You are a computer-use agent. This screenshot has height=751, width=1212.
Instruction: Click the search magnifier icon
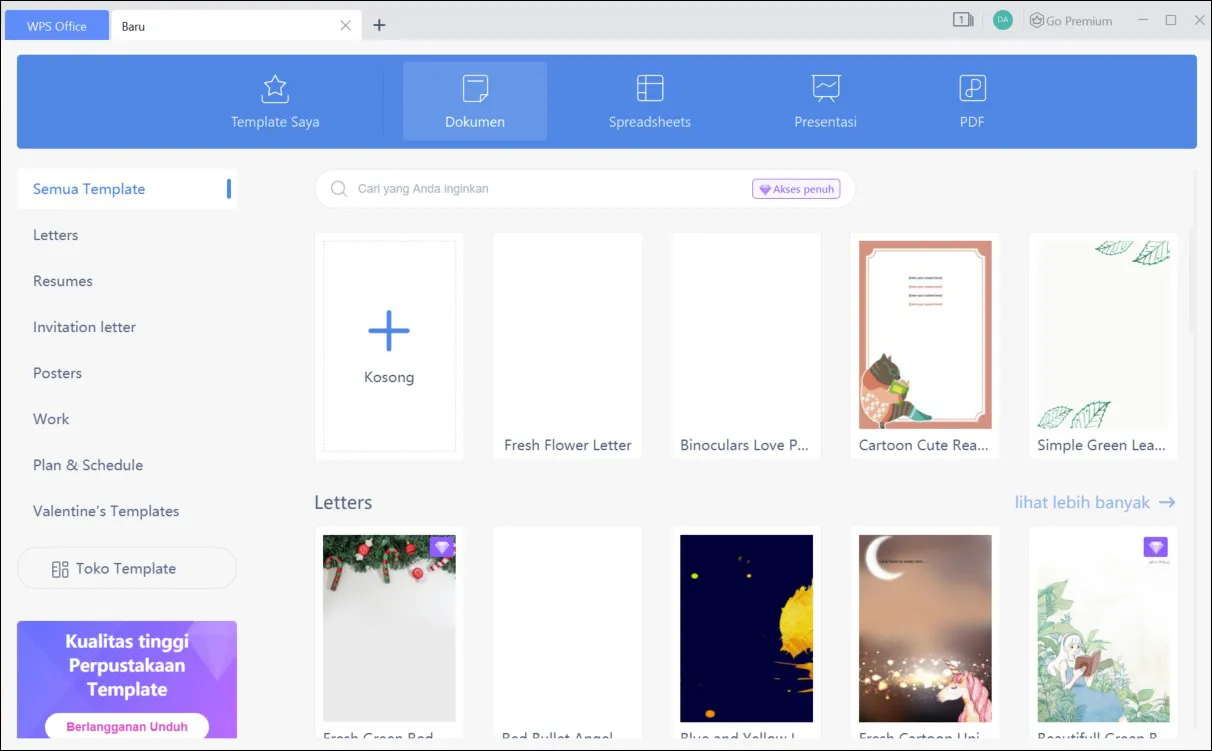coord(339,188)
